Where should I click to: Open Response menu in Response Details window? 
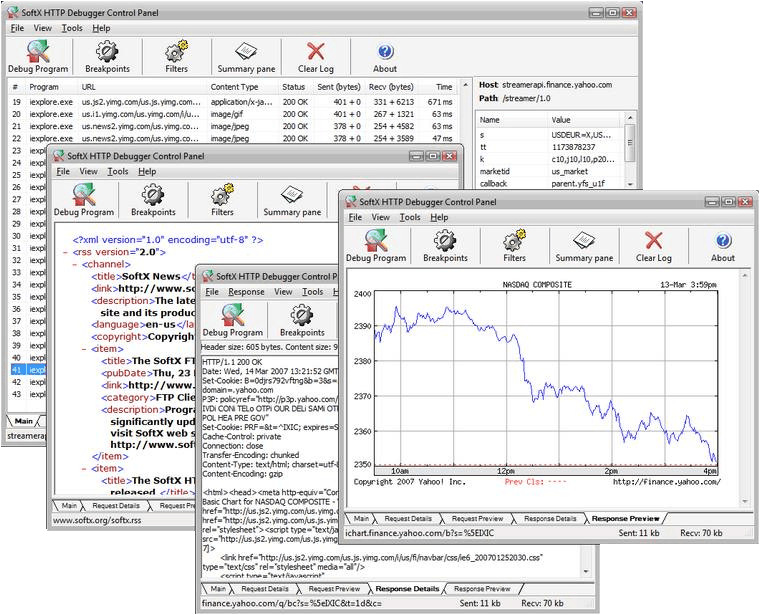pos(246,292)
